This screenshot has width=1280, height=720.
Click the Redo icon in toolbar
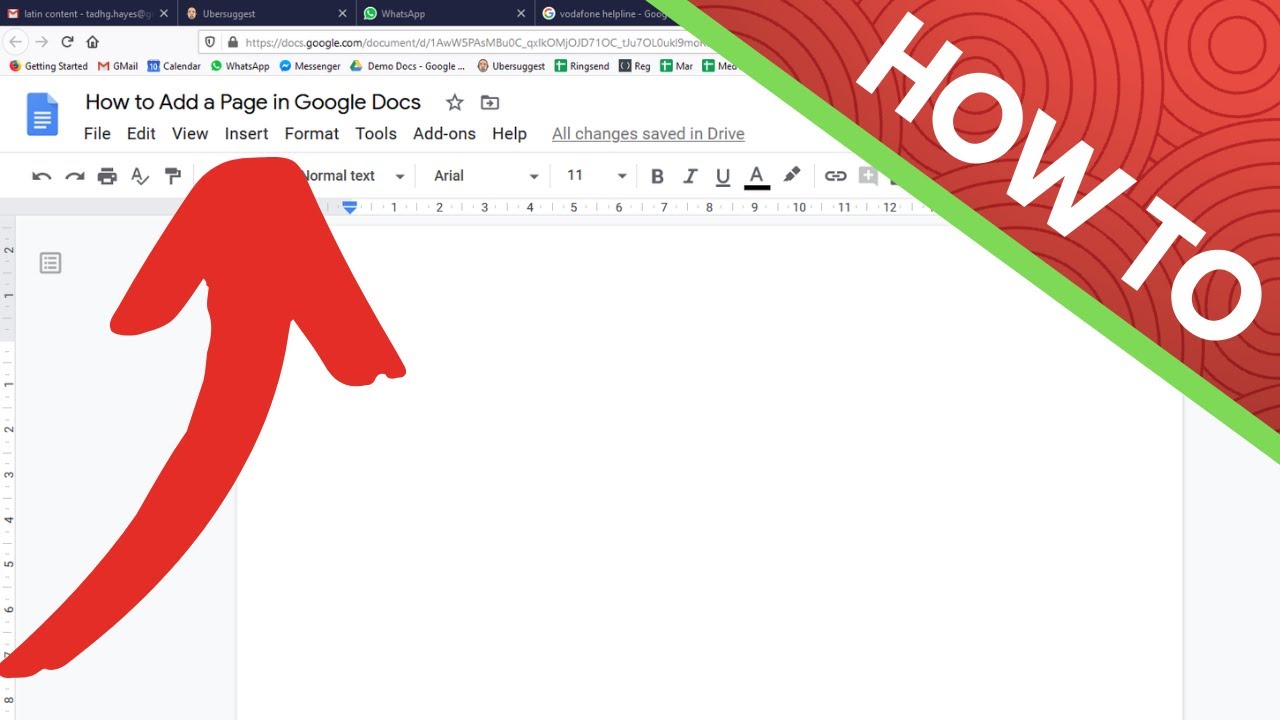click(x=75, y=176)
